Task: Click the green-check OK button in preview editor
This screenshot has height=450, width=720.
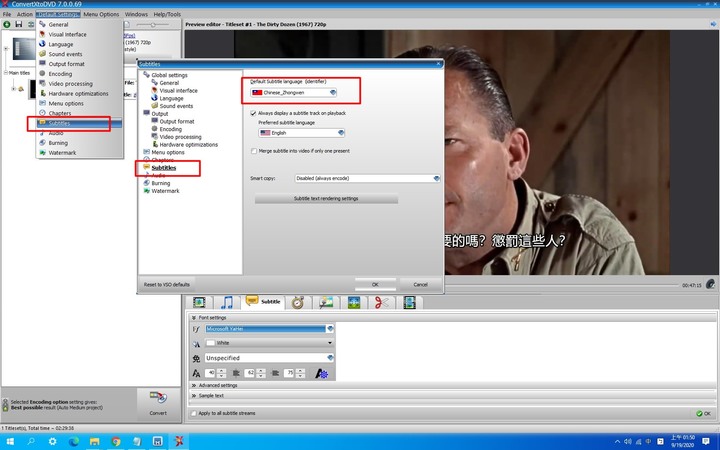Action: click(x=703, y=414)
